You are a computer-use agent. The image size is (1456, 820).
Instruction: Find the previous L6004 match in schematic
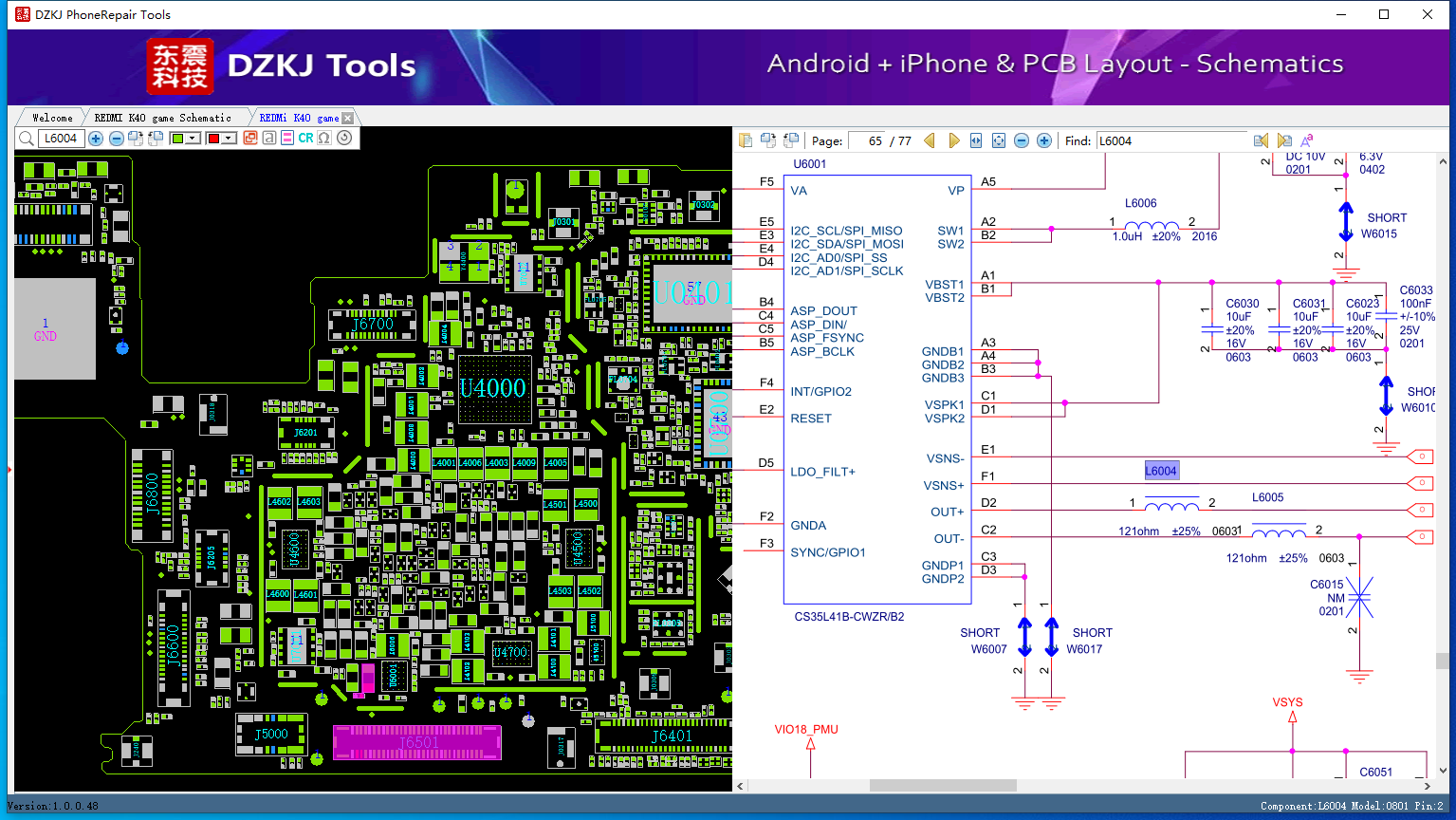point(1261,140)
